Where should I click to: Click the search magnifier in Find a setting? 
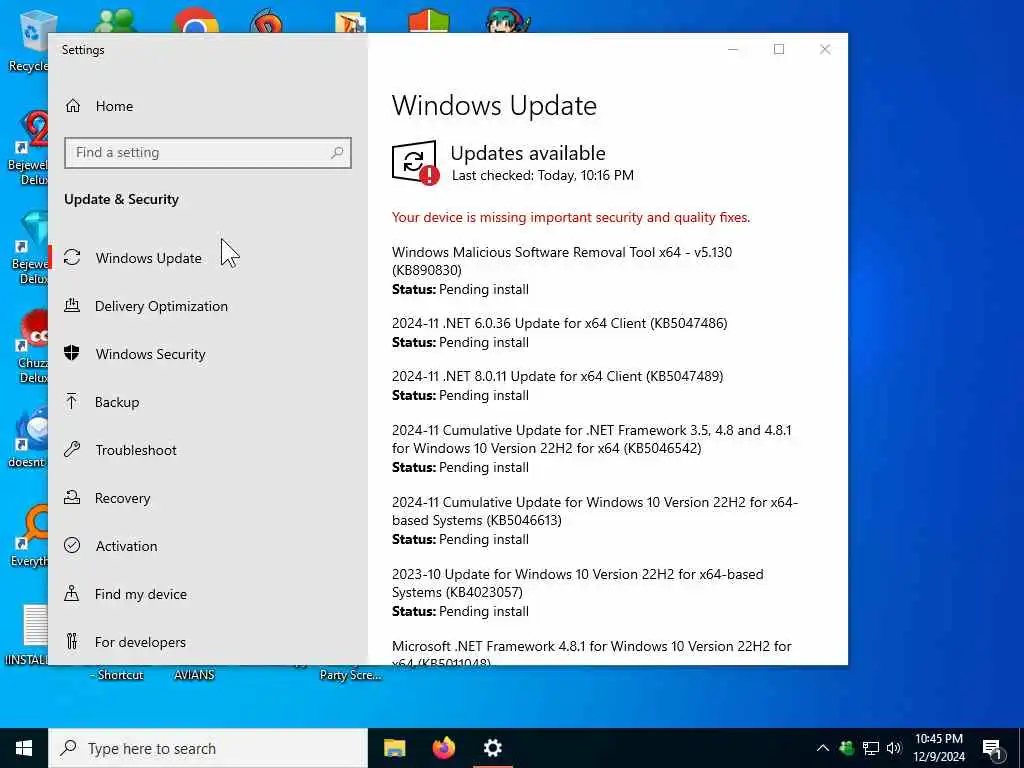pyautogui.click(x=337, y=153)
